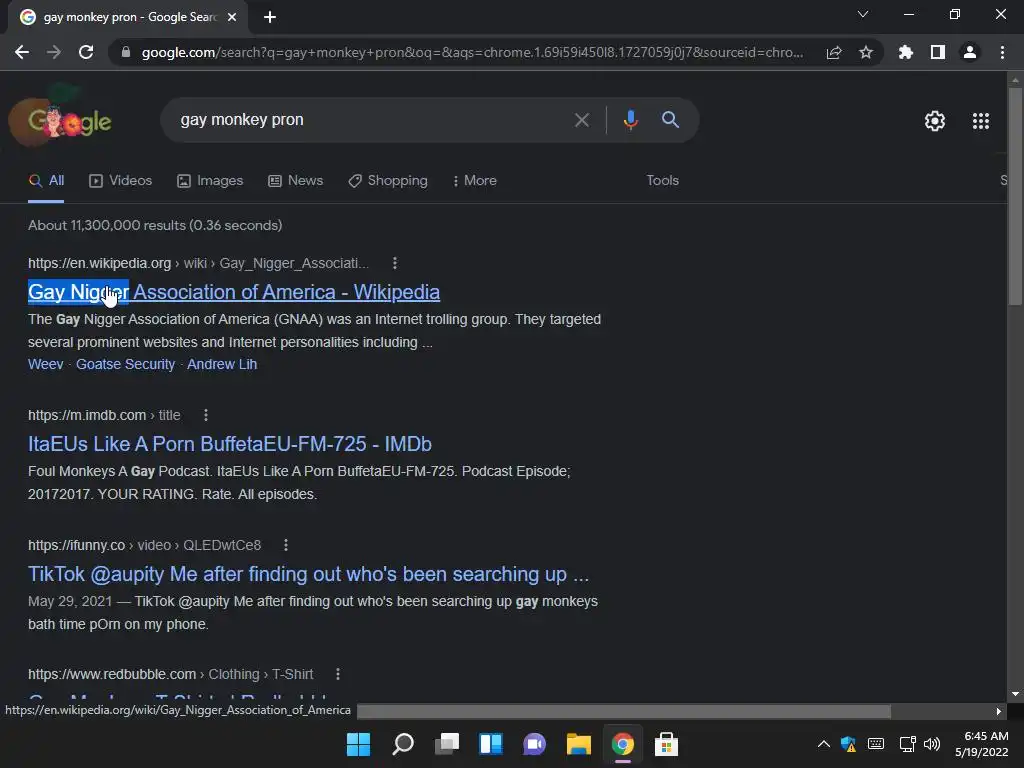Image resolution: width=1024 pixels, height=768 pixels.
Task: Open the Chrome profile avatar
Action: point(970,52)
